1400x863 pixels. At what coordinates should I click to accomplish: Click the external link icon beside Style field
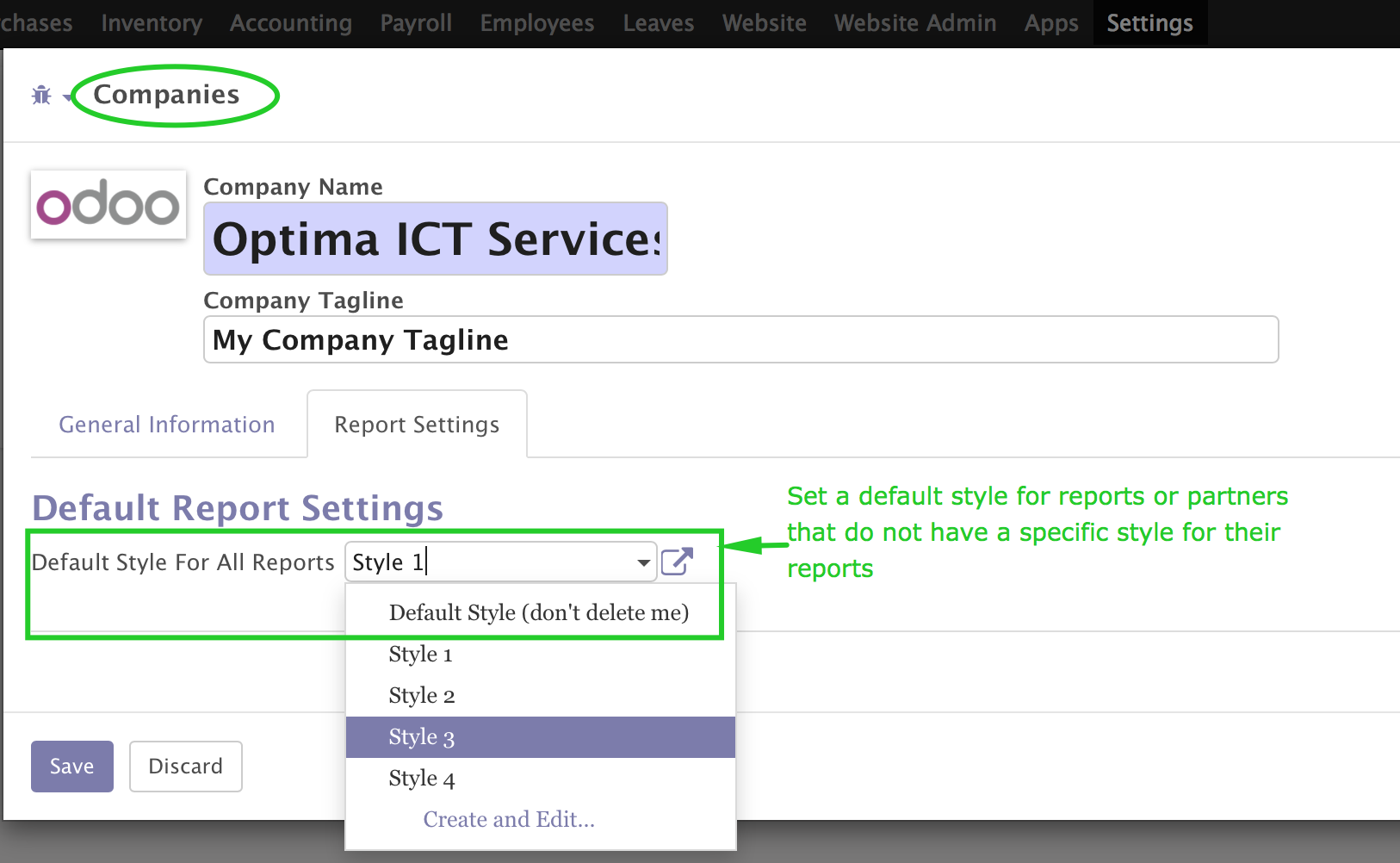[x=677, y=562]
